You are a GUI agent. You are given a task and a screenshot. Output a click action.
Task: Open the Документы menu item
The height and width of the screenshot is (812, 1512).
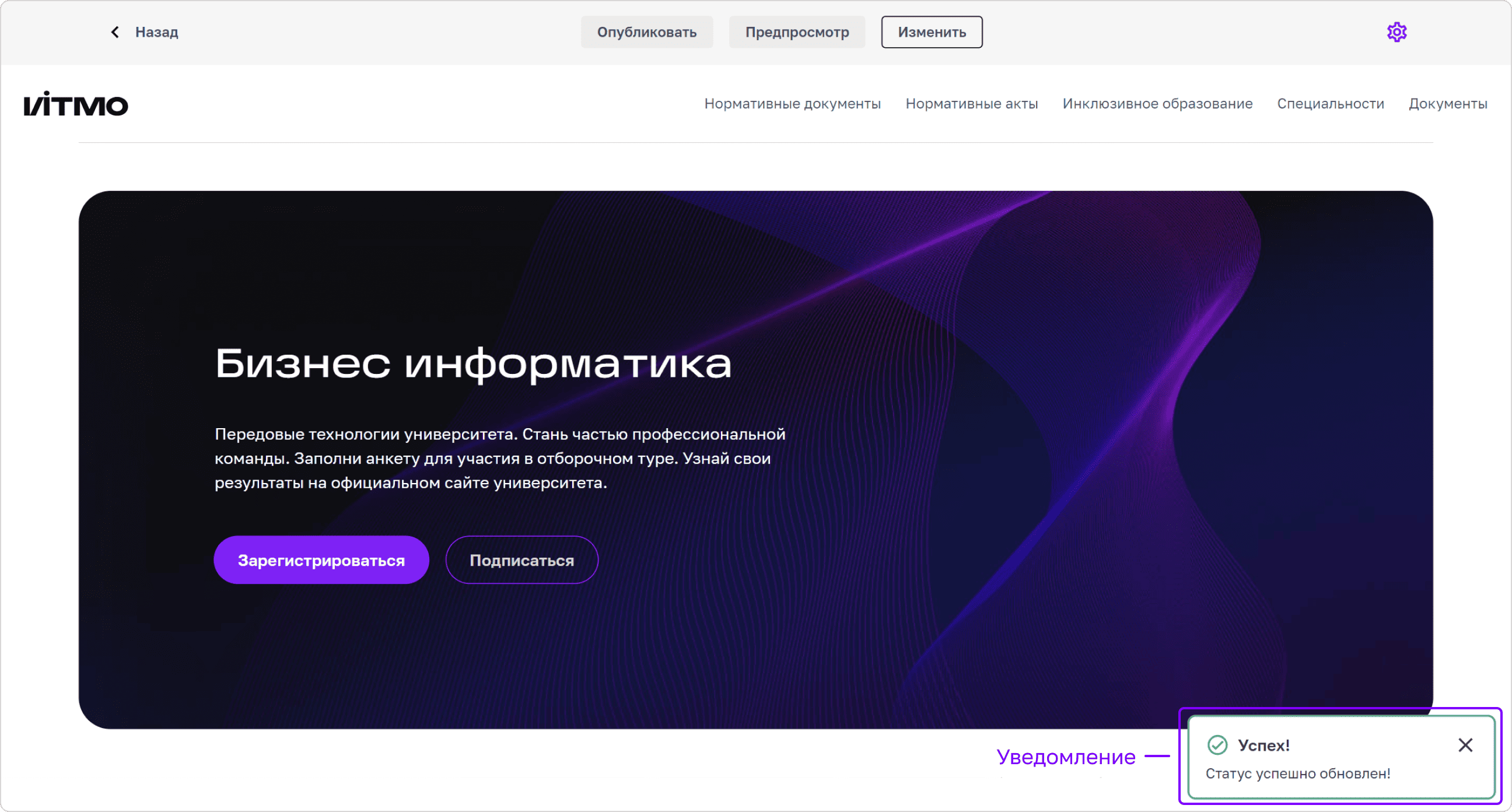click(x=1448, y=104)
